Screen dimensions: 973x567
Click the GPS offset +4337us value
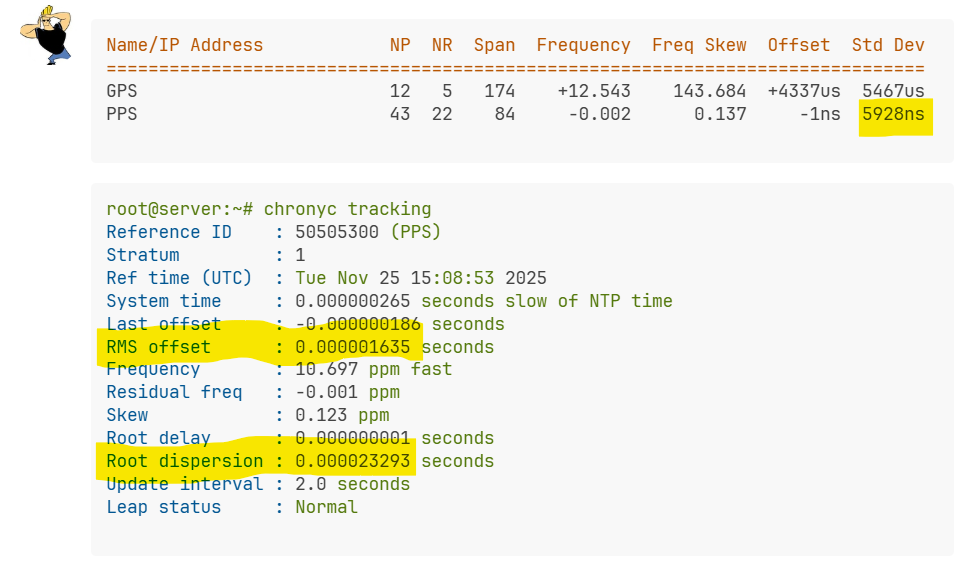[x=804, y=91]
